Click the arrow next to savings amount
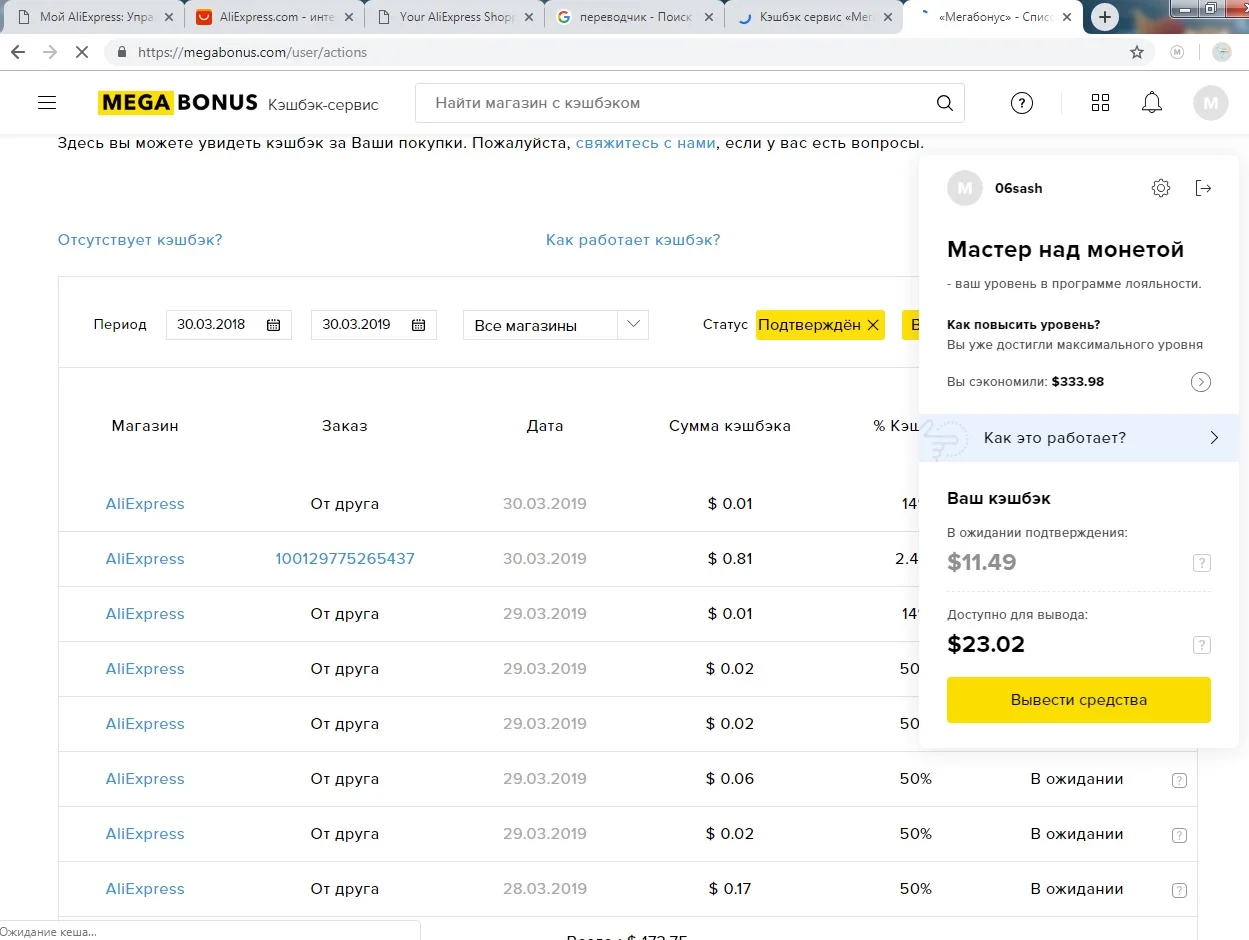This screenshot has width=1249, height=940. [1201, 382]
